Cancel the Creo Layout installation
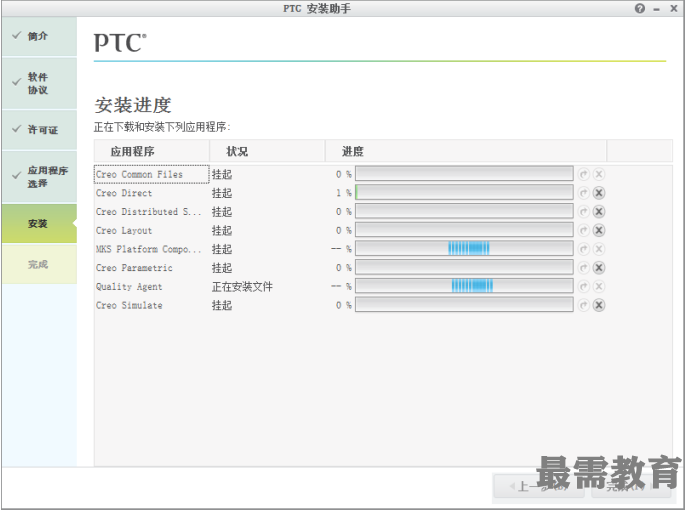This screenshot has height=512, width=688. (598, 230)
